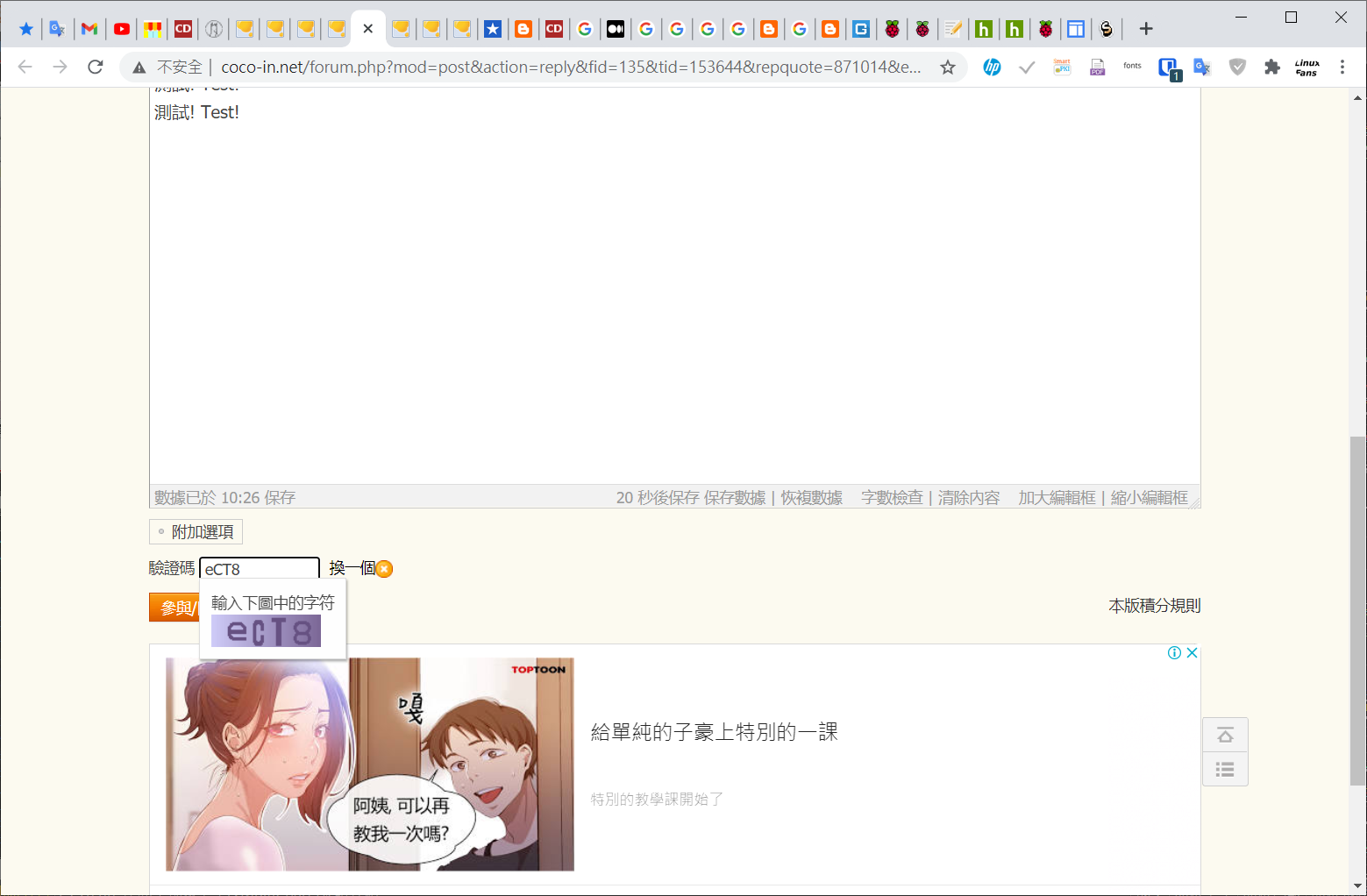This screenshot has height=896, width=1367.
Task: Click 恢復數據 to restore data
Action: point(812,498)
